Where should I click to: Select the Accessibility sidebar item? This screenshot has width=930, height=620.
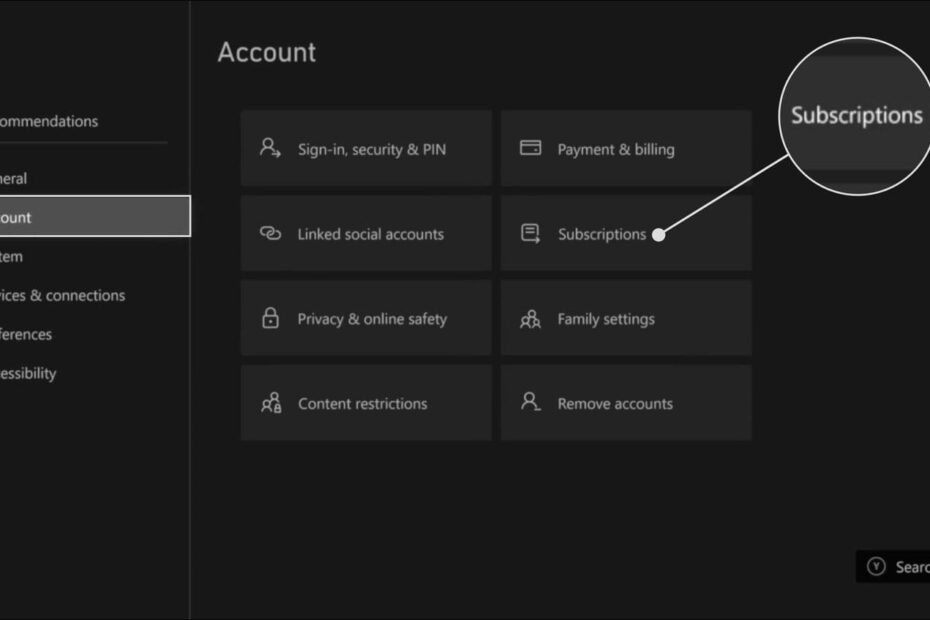(28, 374)
